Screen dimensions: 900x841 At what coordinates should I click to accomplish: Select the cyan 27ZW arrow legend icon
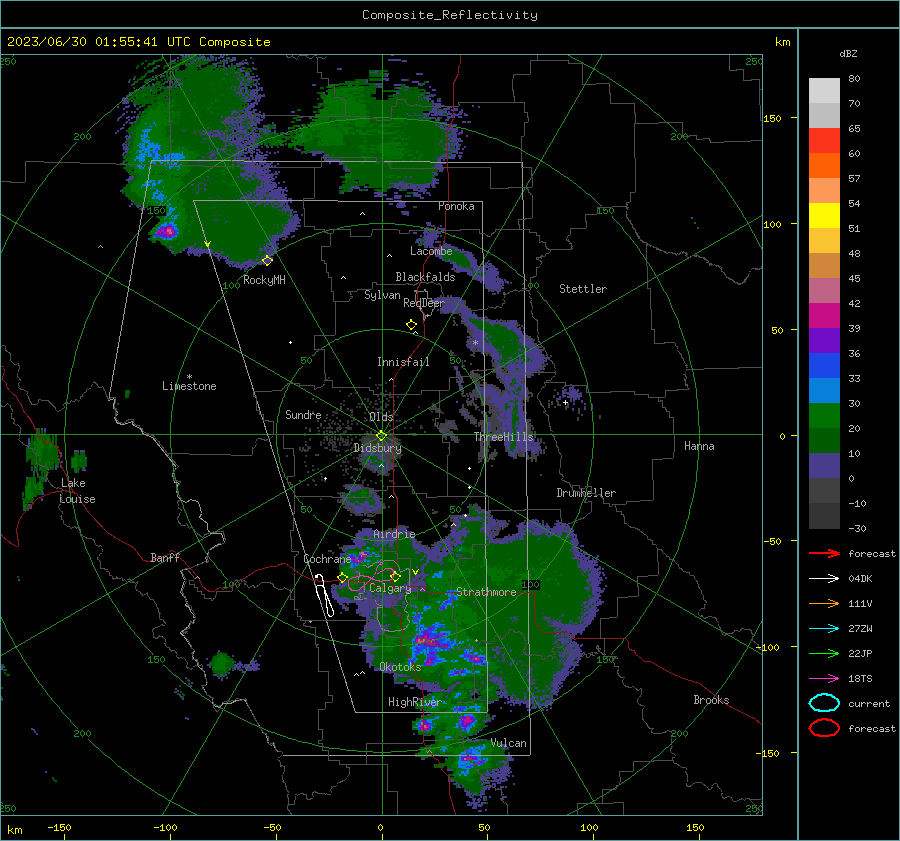tap(824, 629)
